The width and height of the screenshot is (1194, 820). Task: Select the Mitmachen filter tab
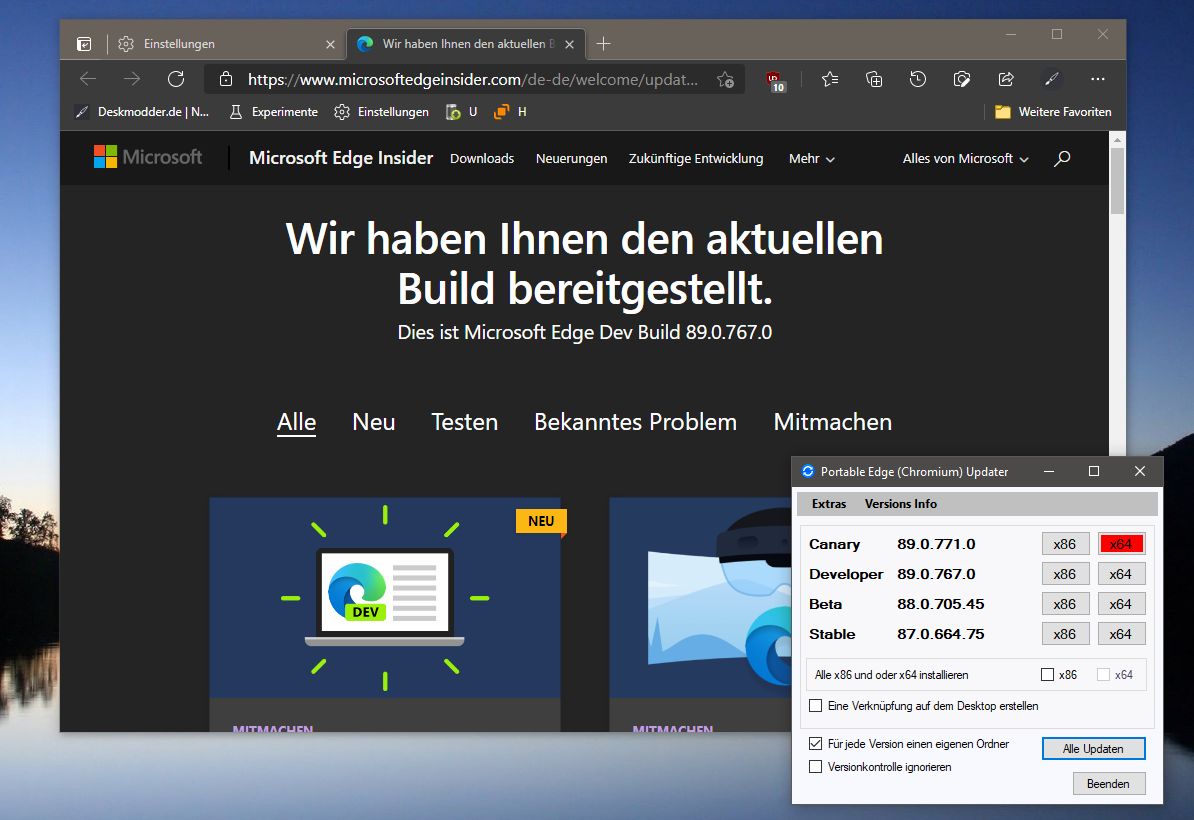pyautogui.click(x=832, y=422)
